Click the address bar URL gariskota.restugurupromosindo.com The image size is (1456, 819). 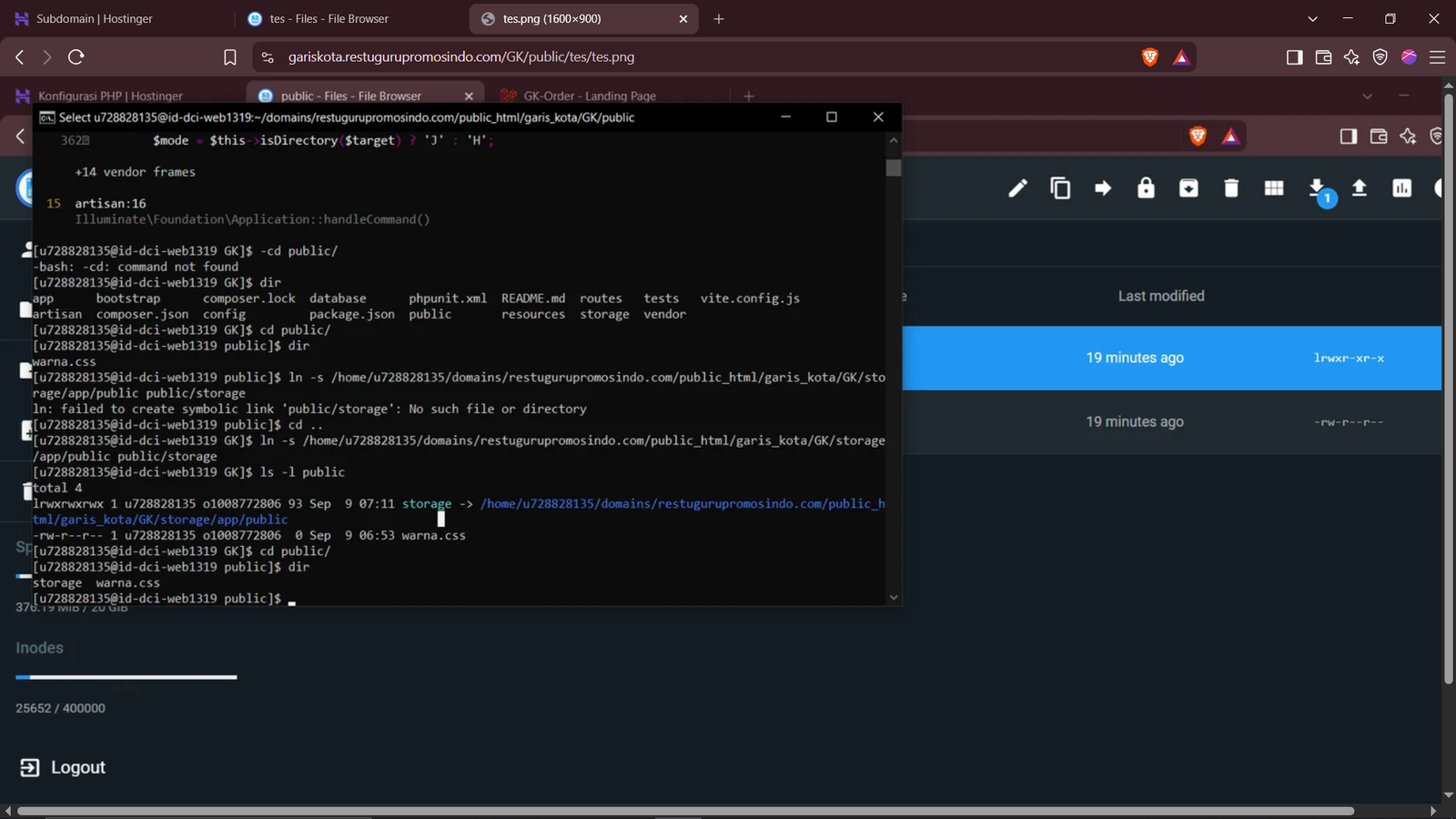pyautogui.click(x=461, y=57)
